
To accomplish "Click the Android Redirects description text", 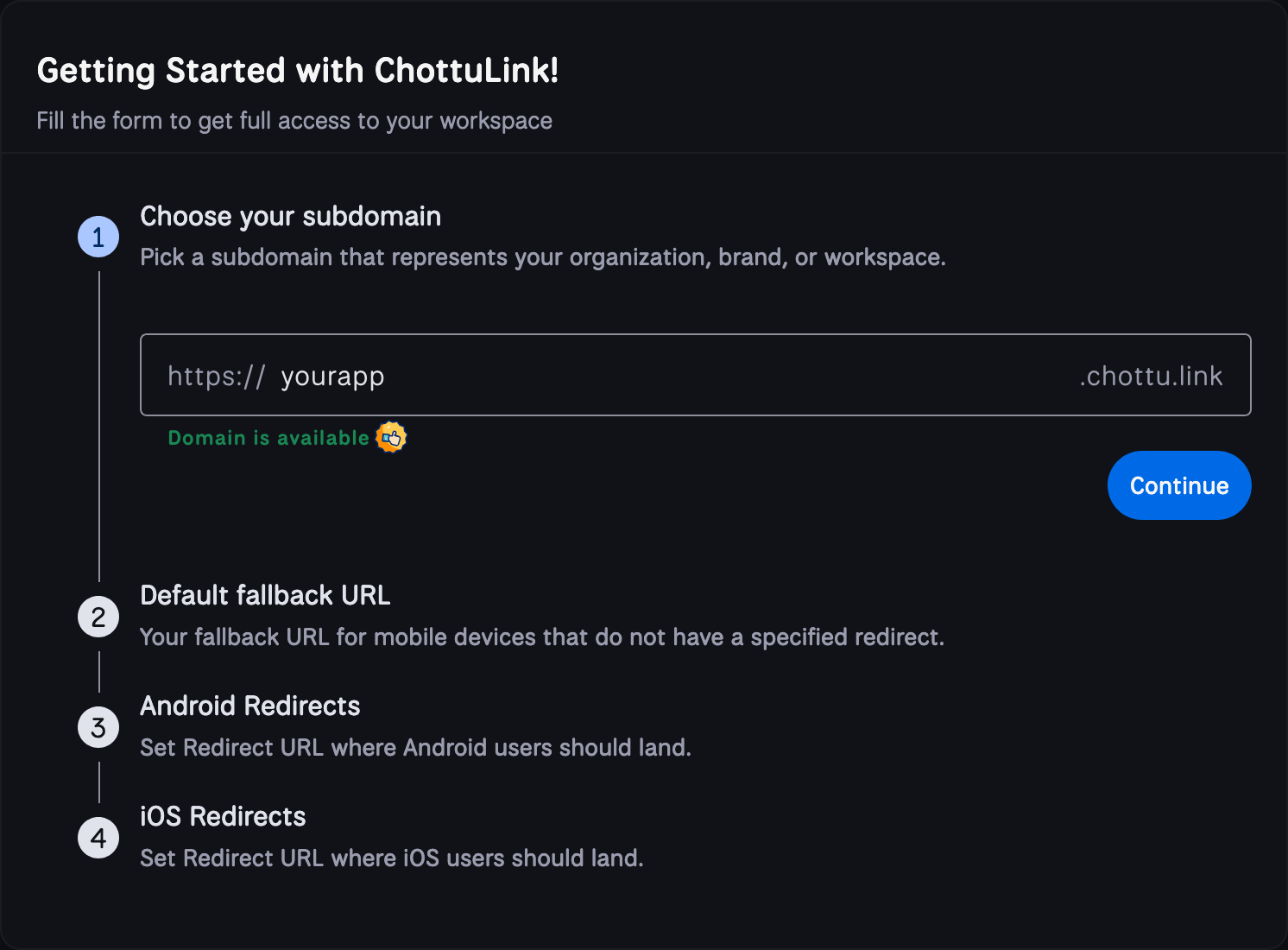I will pos(415,748).
